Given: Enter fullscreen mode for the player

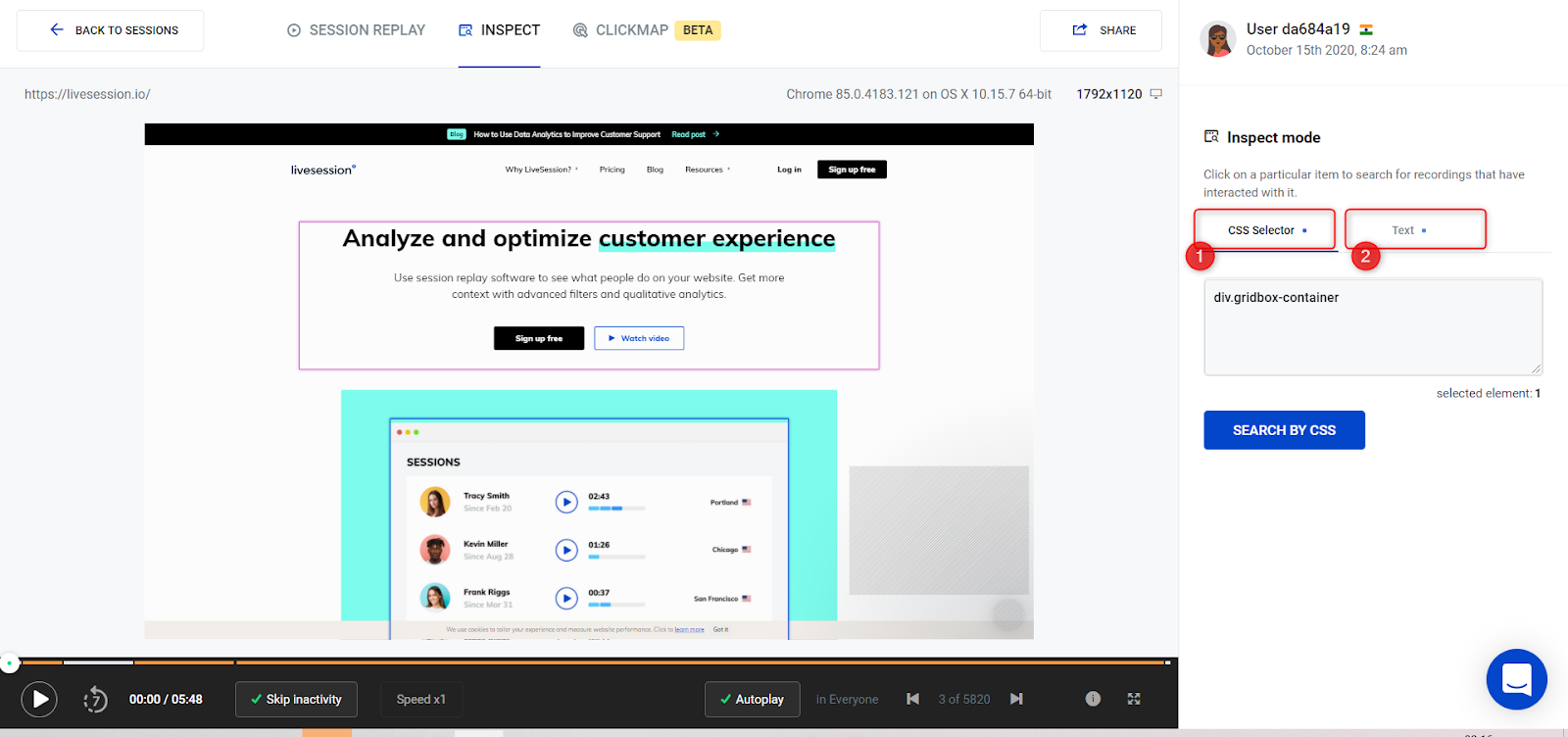Looking at the screenshot, I should [x=1134, y=699].
